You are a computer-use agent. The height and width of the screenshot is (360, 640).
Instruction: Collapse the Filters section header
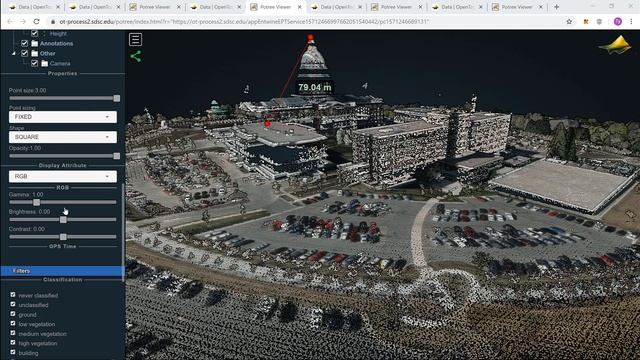point(61,271)
